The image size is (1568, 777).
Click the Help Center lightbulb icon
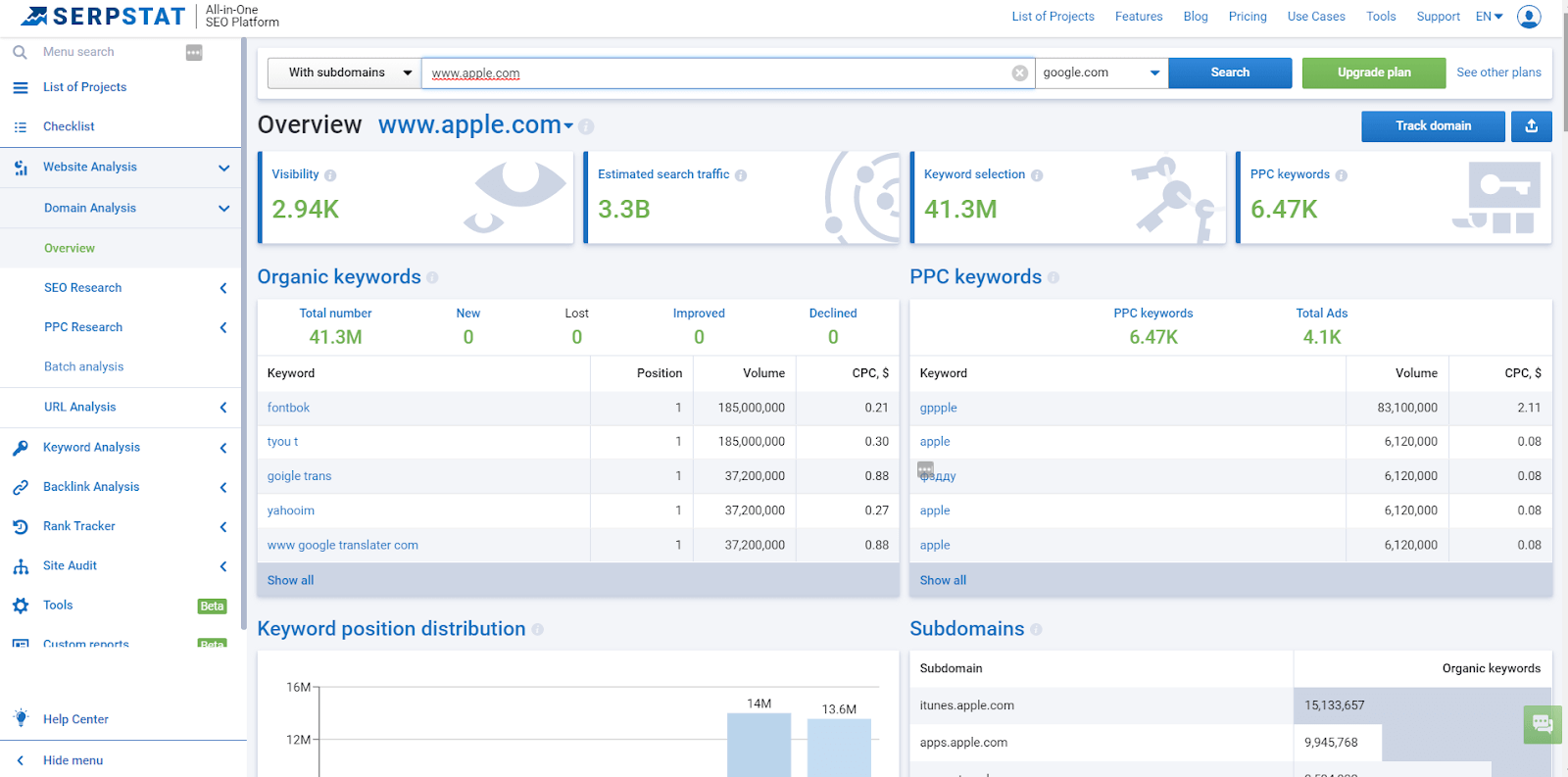pos(21,718)
